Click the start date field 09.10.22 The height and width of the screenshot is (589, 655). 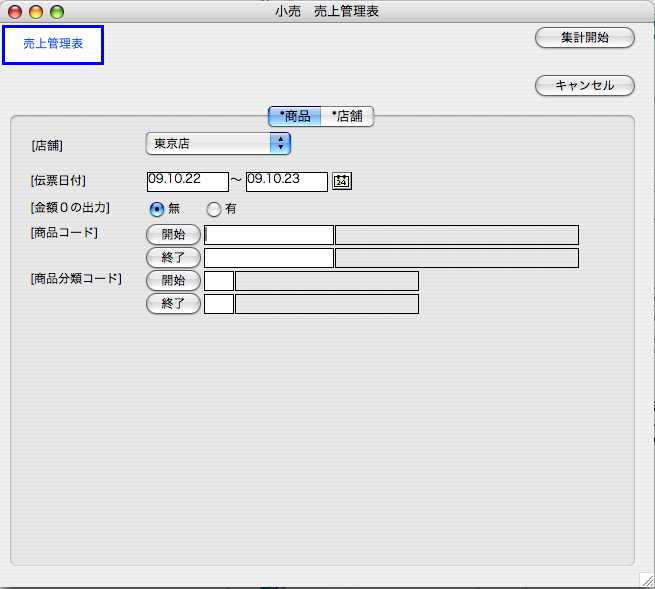(188, 182)
